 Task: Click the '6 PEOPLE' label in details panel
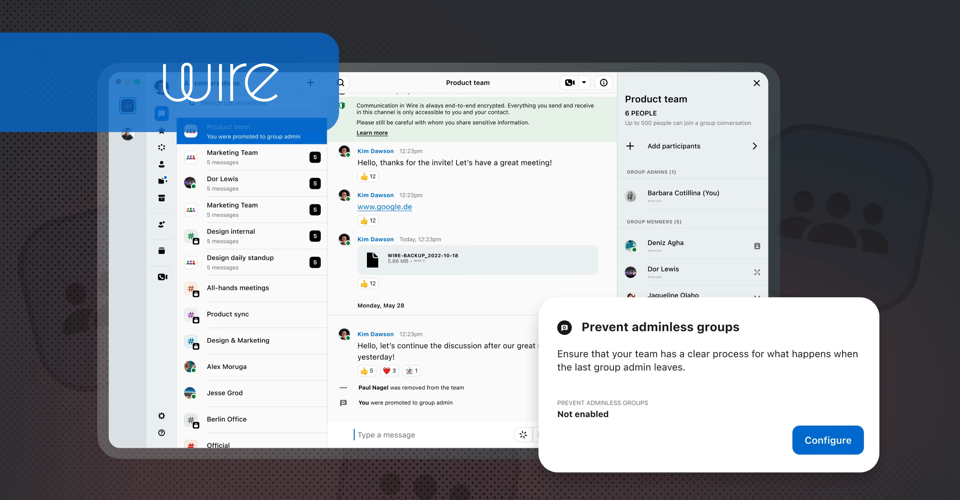tap(640, 113)
